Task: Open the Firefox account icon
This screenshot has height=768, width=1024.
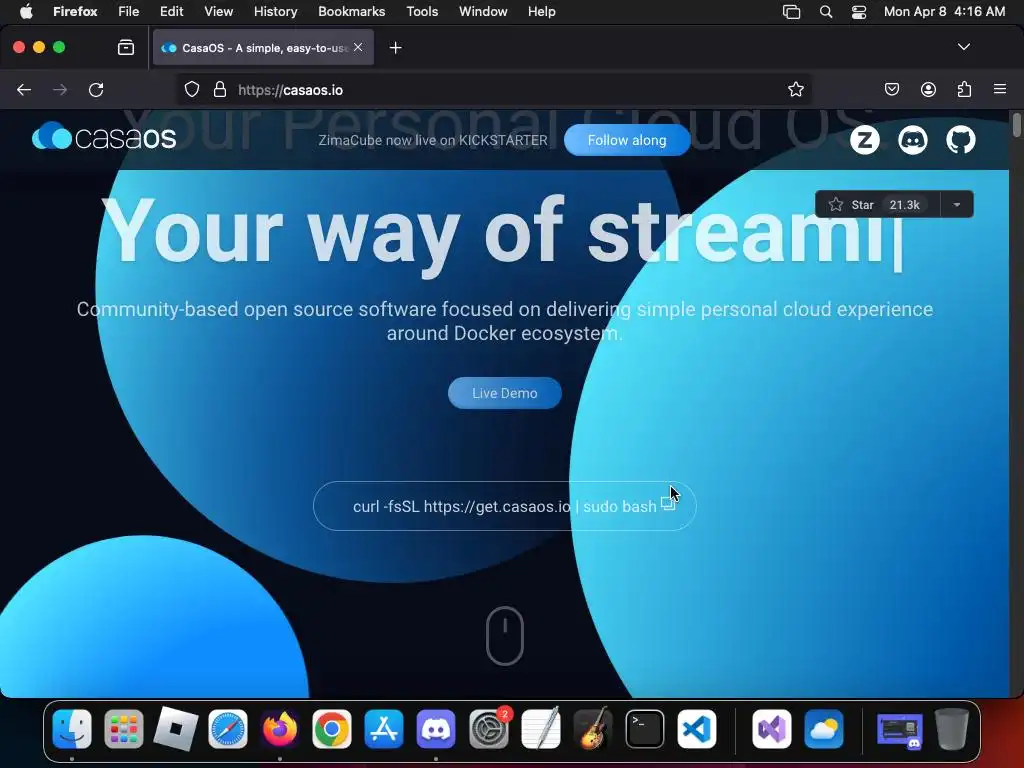Action: pos(928,89)
